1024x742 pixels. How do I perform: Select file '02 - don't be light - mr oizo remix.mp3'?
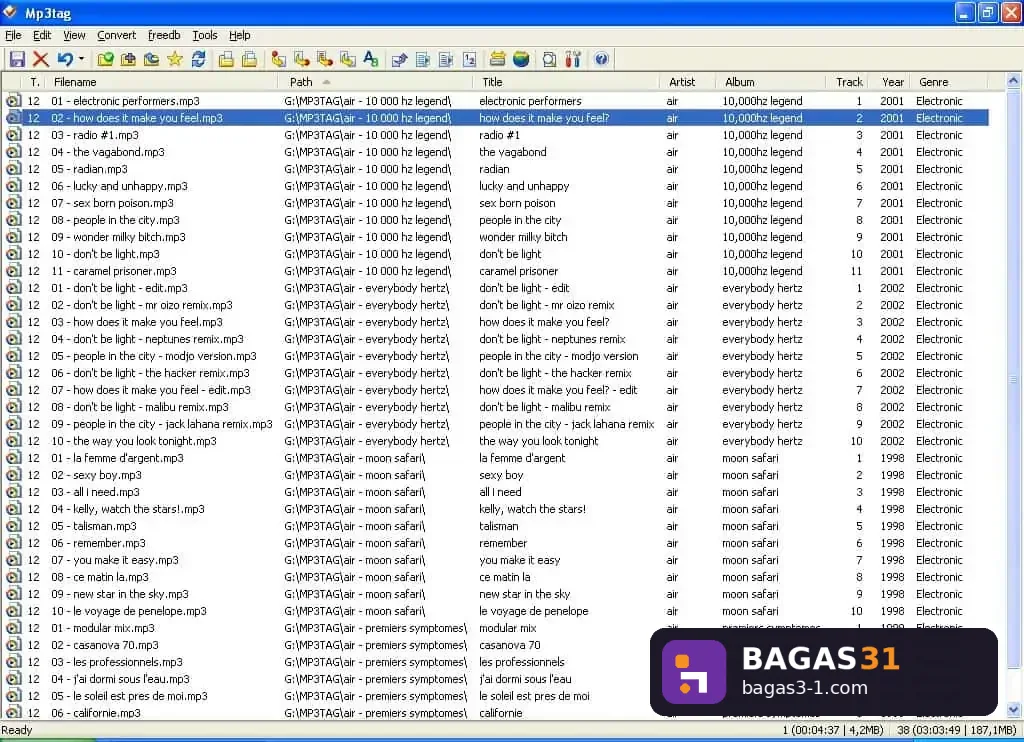coord(142,305)
